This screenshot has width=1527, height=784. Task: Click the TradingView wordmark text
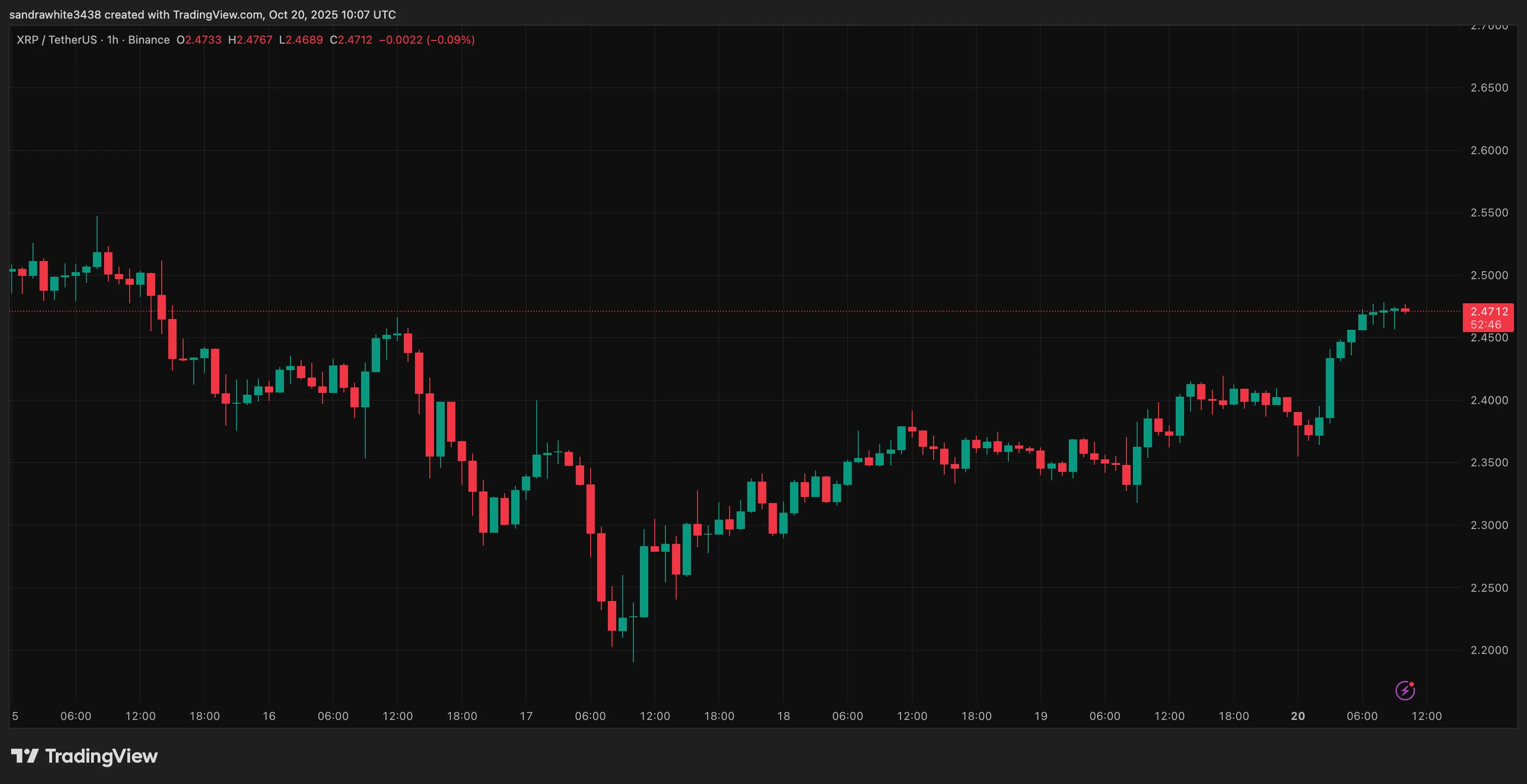click(101, 756)
